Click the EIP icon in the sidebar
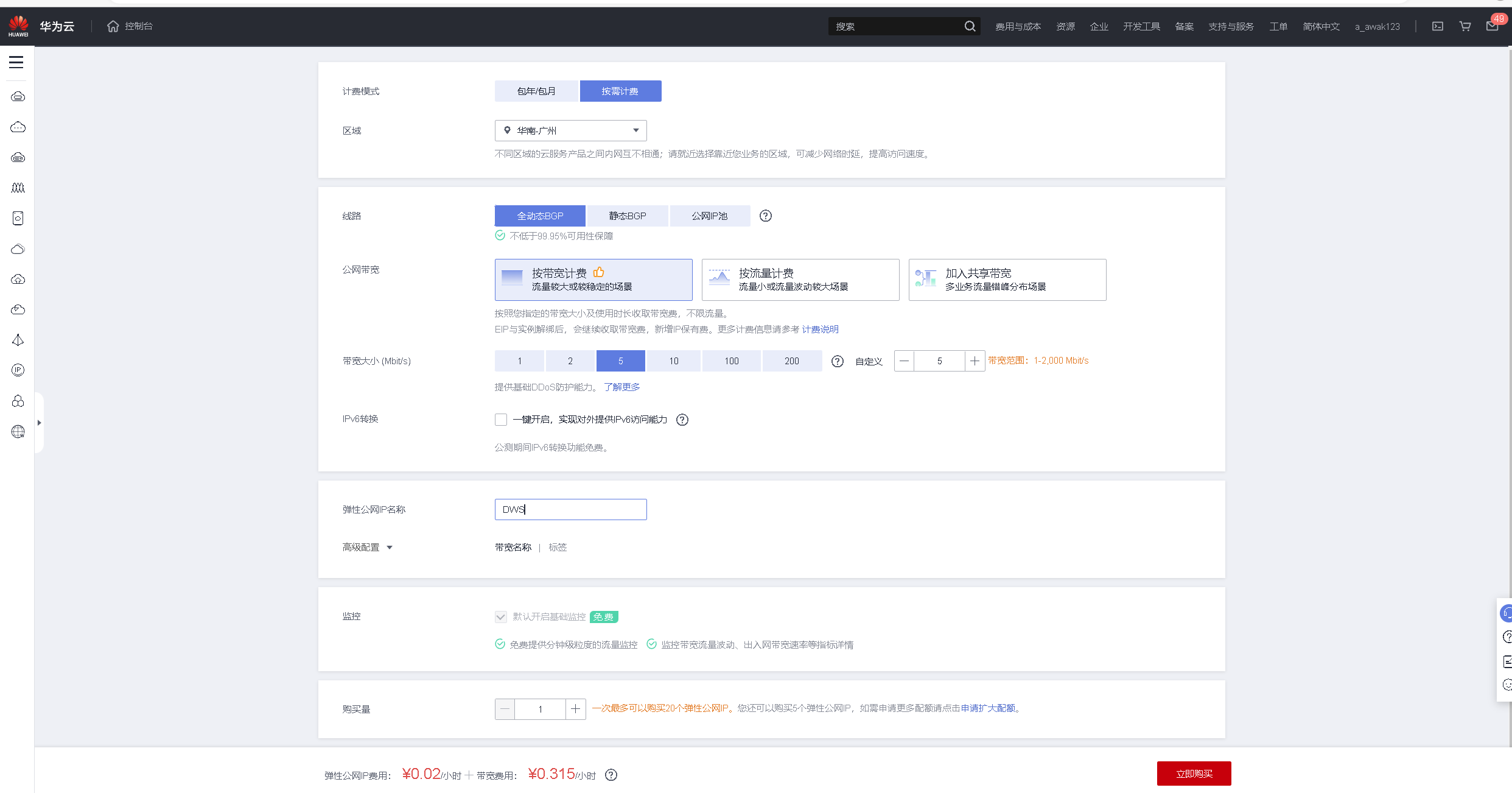 (18, 370)
